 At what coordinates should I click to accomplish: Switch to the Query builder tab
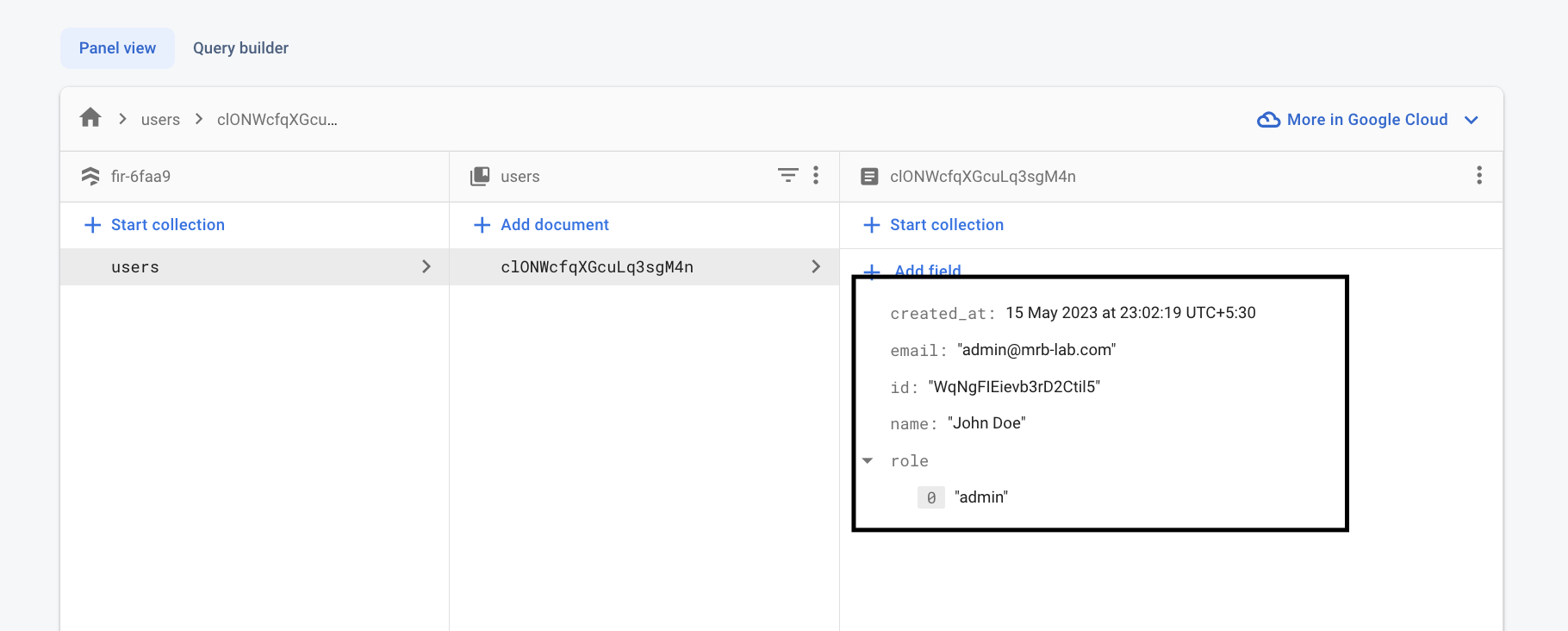click(x=240, y=48)
